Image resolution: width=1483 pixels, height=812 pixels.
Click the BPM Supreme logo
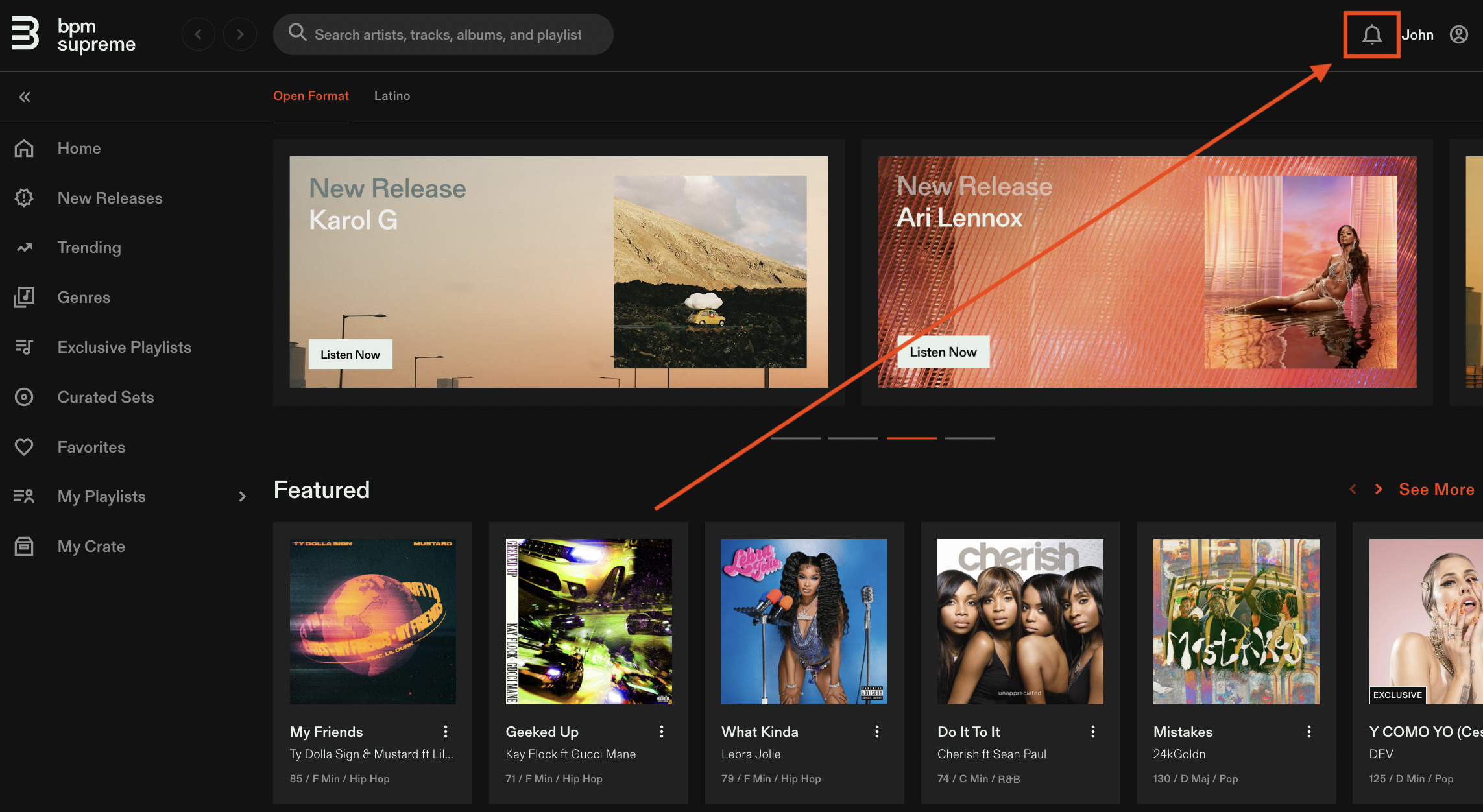click(73, 34)
